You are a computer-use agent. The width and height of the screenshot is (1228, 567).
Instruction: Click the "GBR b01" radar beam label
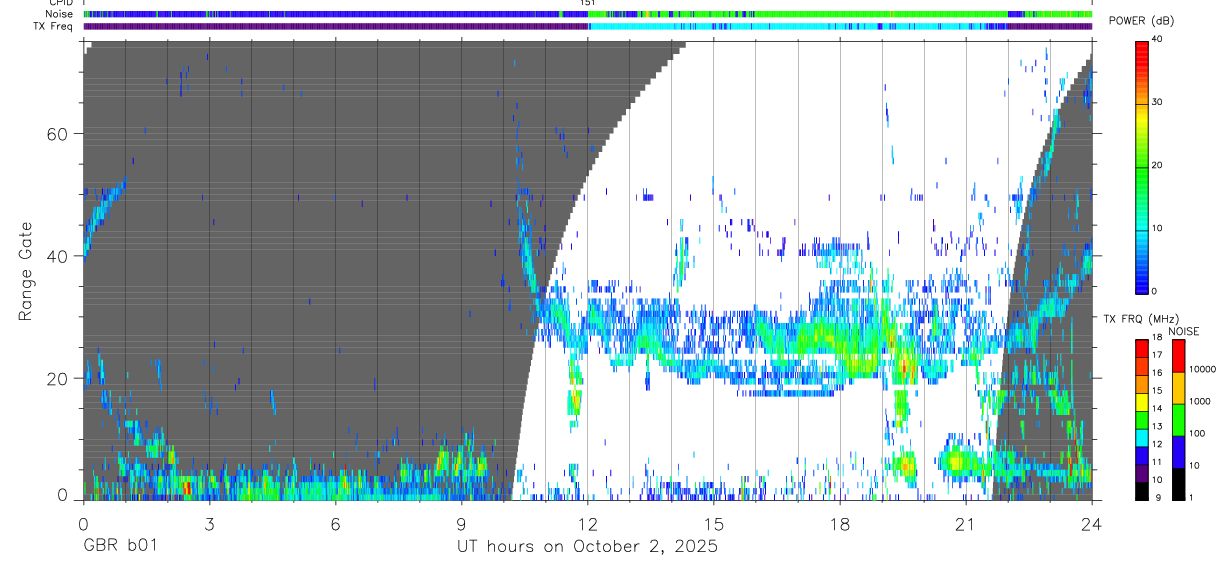[120, 547]
